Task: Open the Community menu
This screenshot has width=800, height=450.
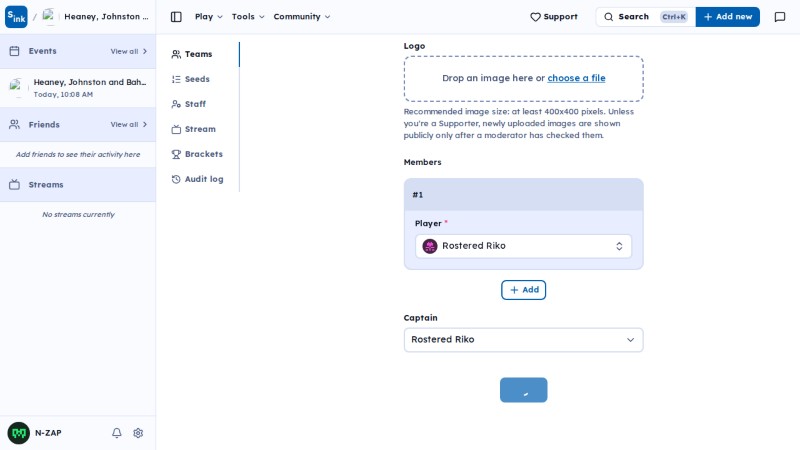Action: pos(302,17)
